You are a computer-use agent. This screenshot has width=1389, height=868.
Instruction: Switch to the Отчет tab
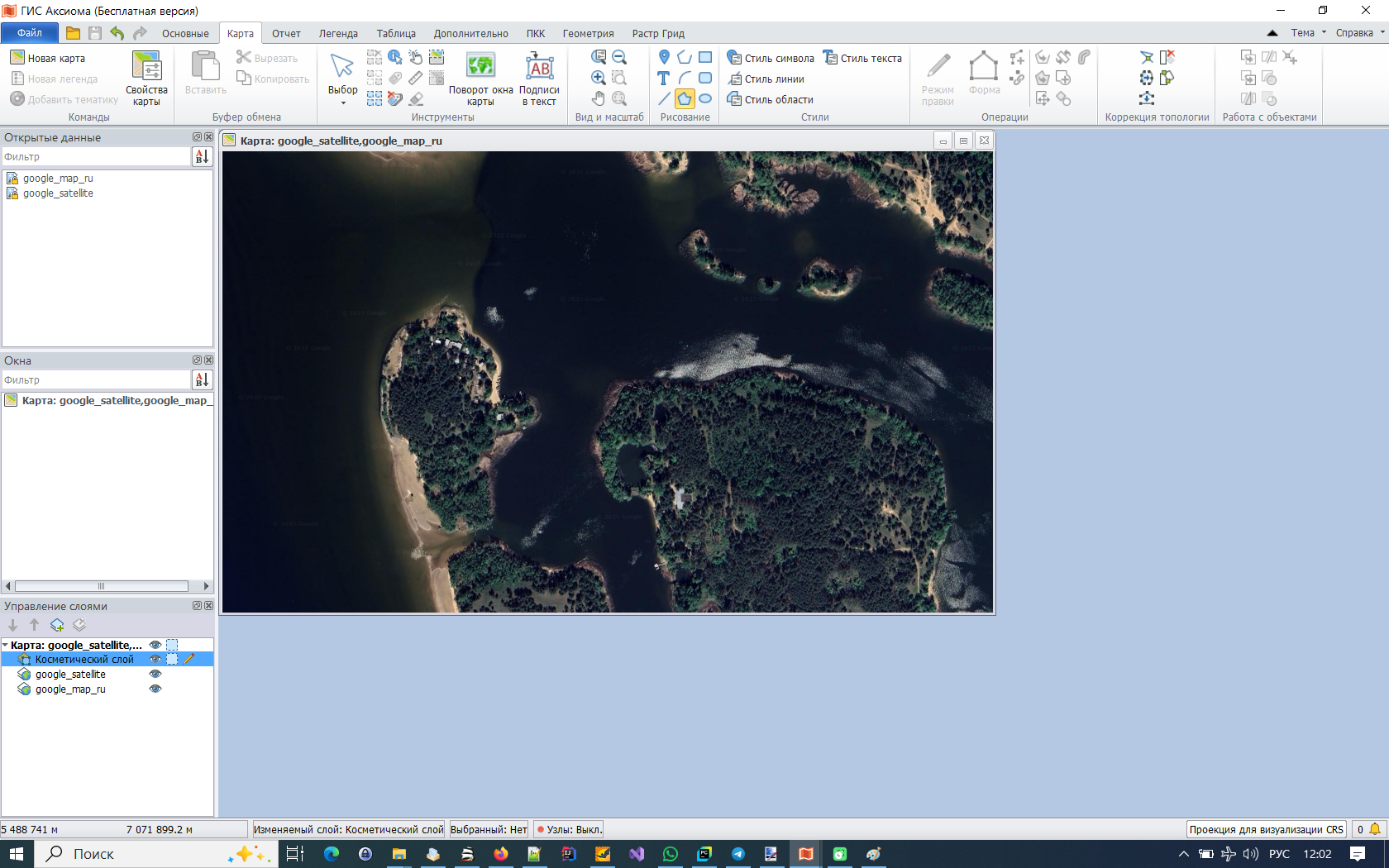(x=286, y=33)
